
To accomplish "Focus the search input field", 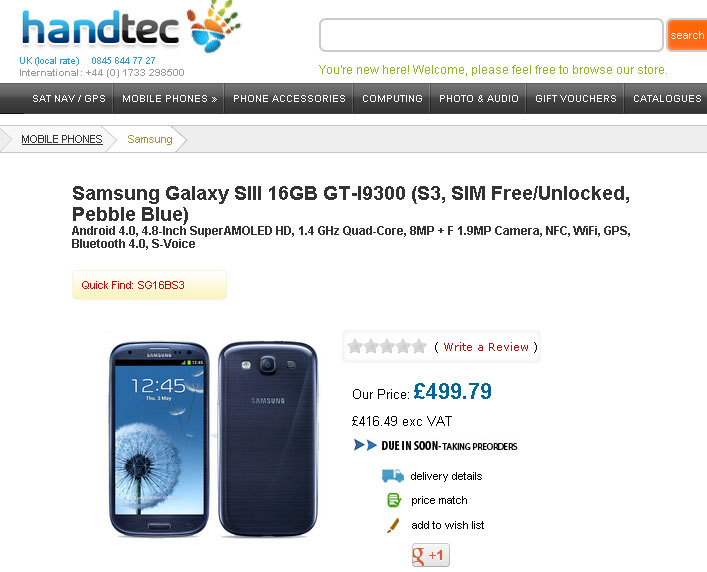I will click(x=491, y=35).
